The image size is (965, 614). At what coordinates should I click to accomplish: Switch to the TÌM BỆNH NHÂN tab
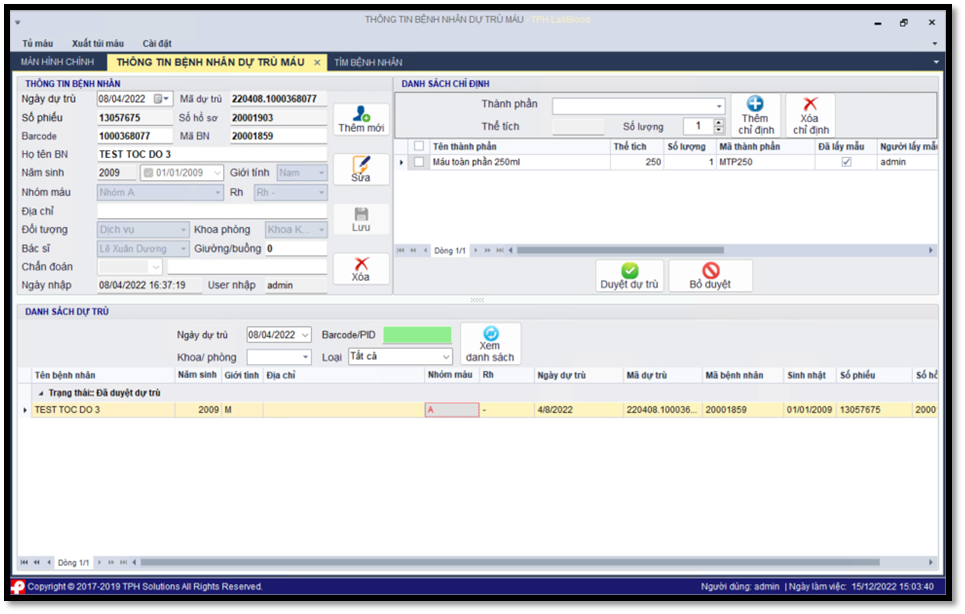point(368,62)
